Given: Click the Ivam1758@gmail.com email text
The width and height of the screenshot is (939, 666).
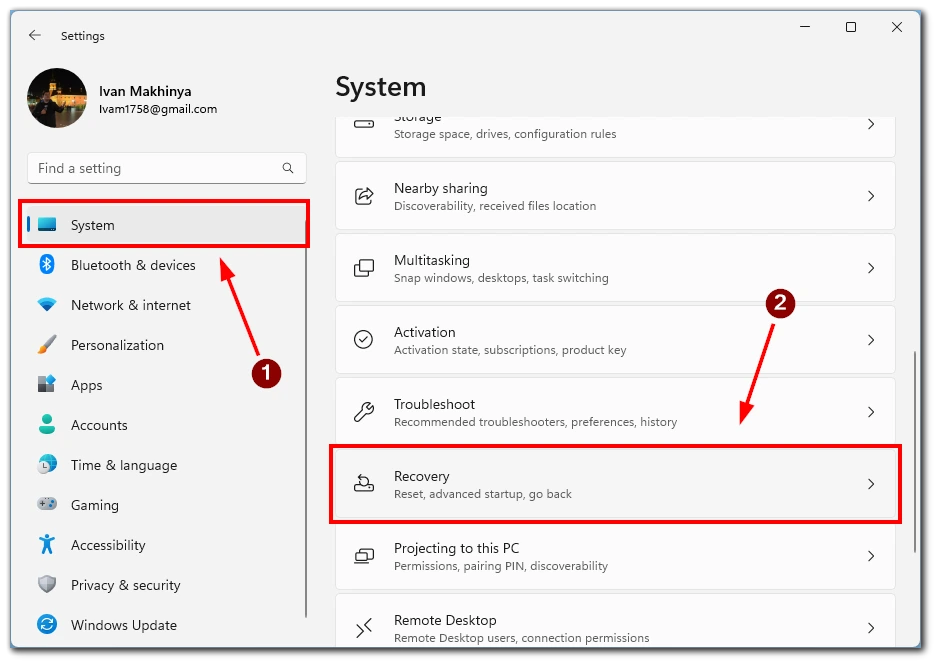Looking at the screenshot, I should click(x=158, y=109).
